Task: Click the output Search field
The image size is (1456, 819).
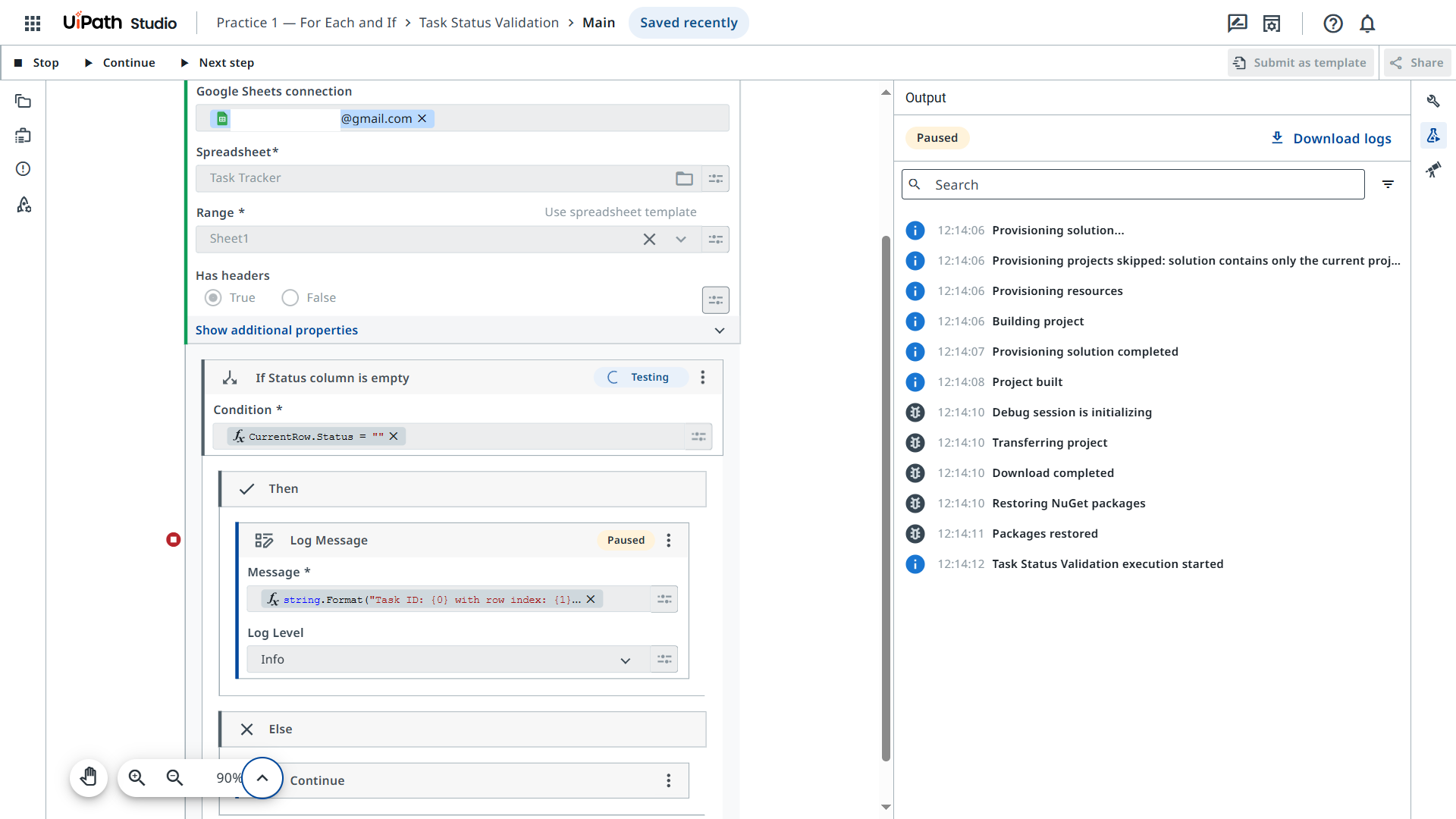Action: (x=1133, y=184)
